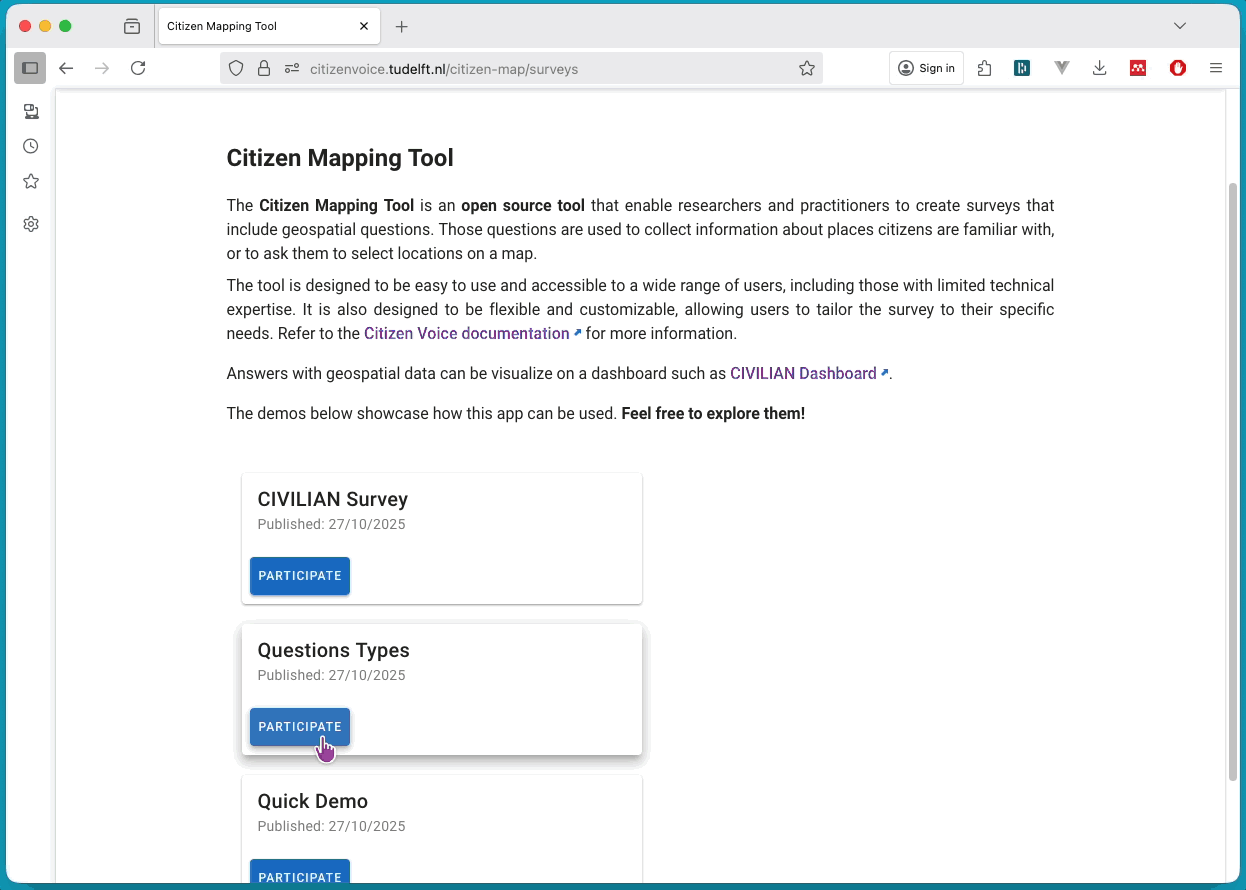1246x890 pixels.
Task: Toggle the sidebar panel button
Action: click(29, 68)
